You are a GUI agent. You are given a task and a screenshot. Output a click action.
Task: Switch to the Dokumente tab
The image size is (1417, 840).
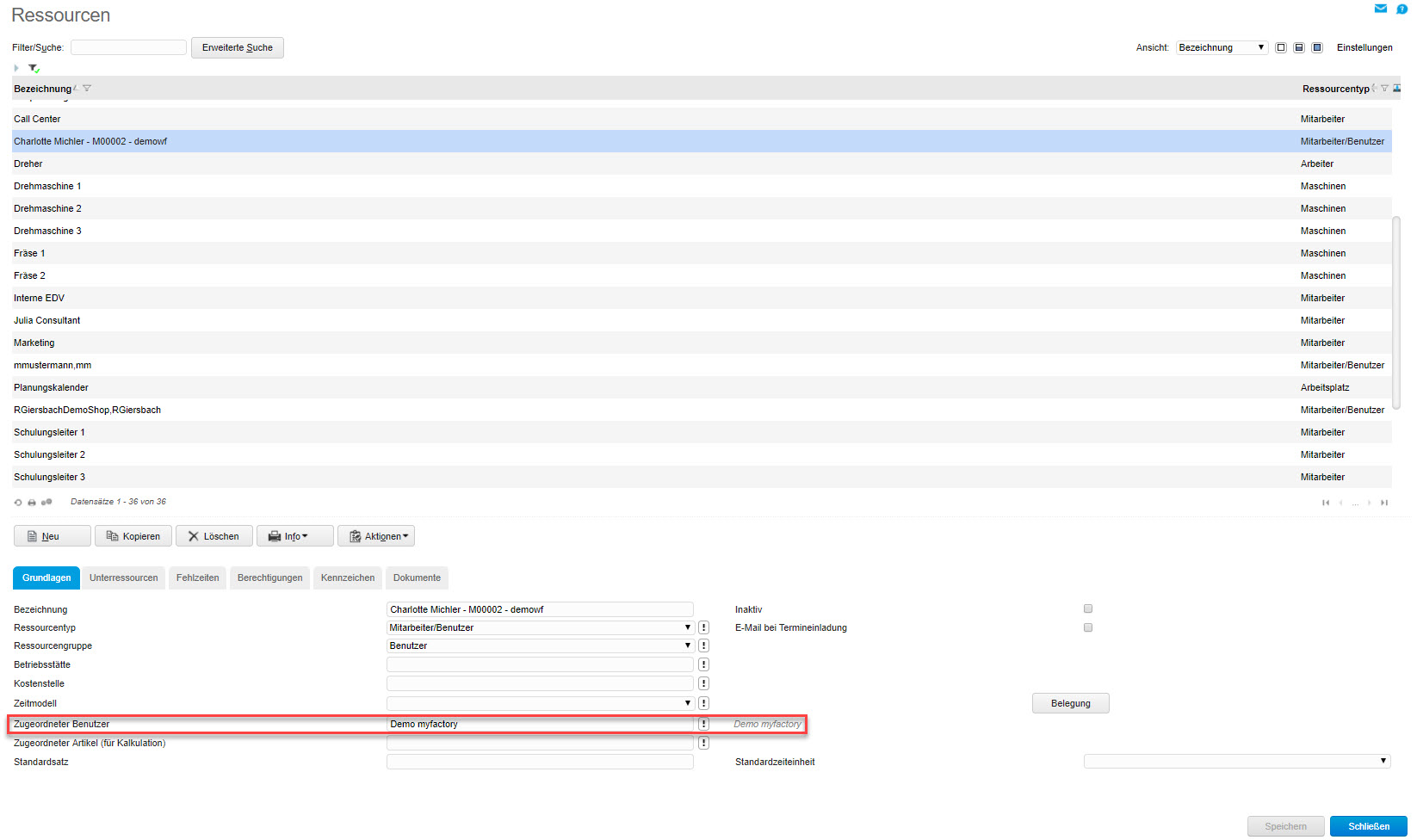coord(417,577)
